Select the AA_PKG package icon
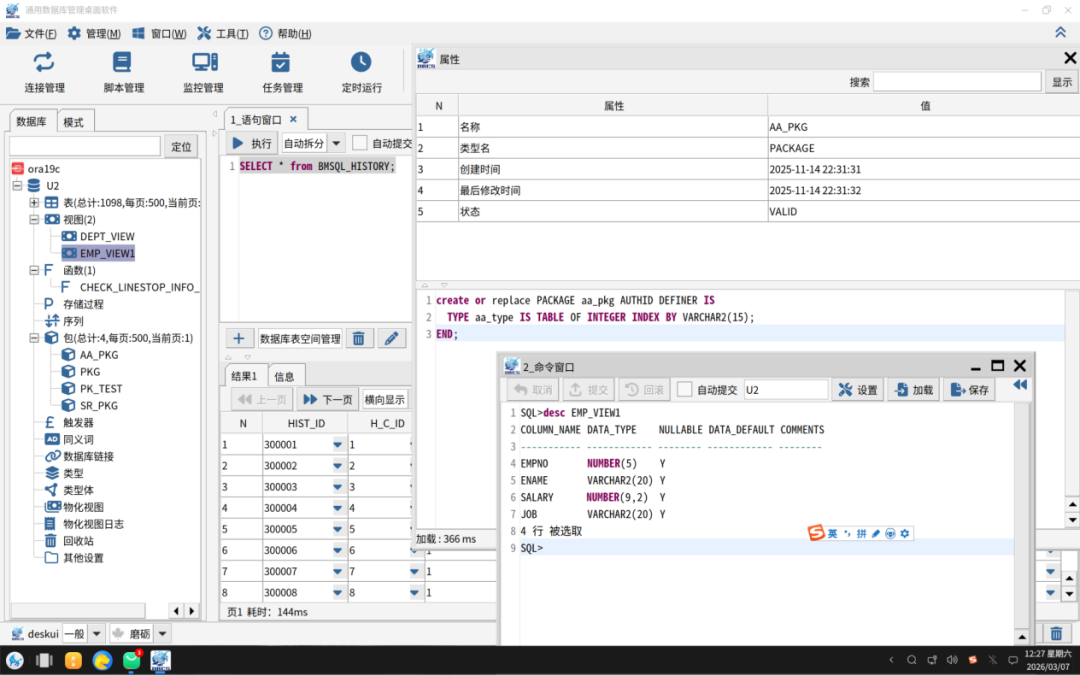 click(x=68, y=355)
